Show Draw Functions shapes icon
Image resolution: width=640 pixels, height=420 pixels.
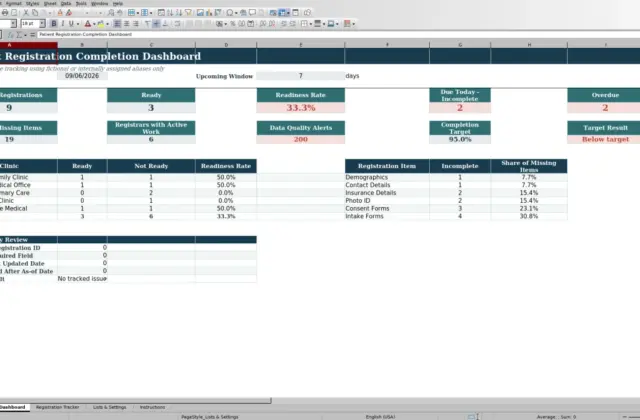pos(307,13)
